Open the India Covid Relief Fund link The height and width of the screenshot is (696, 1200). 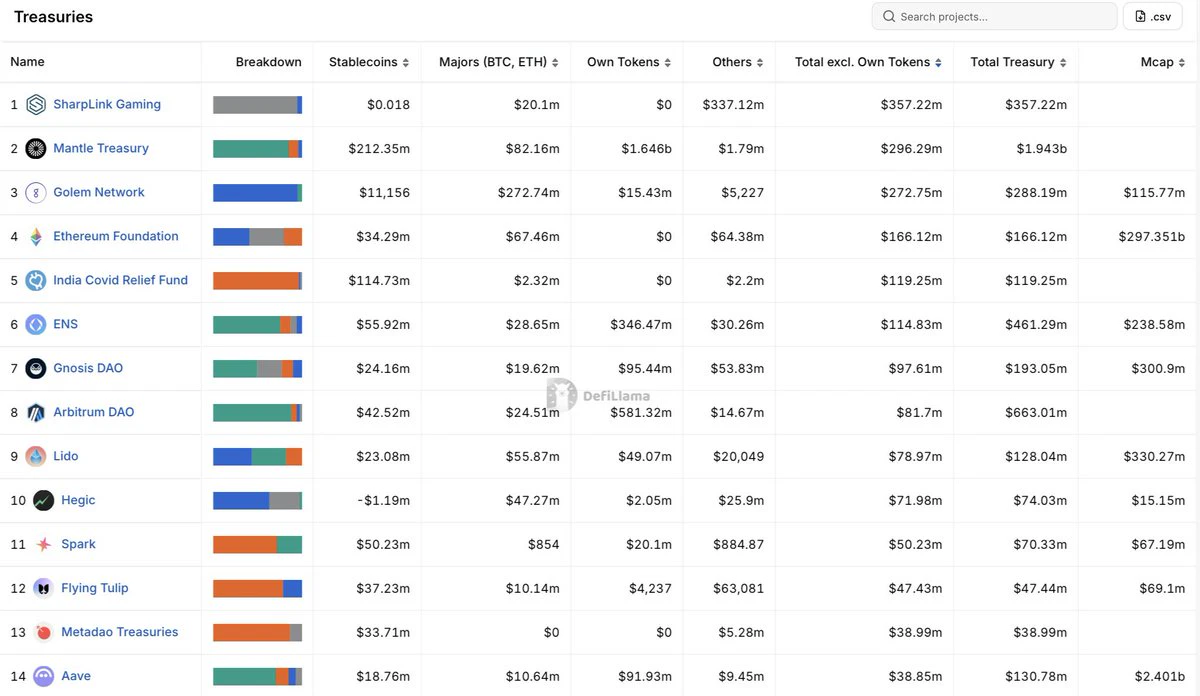(x=120, y=280)
